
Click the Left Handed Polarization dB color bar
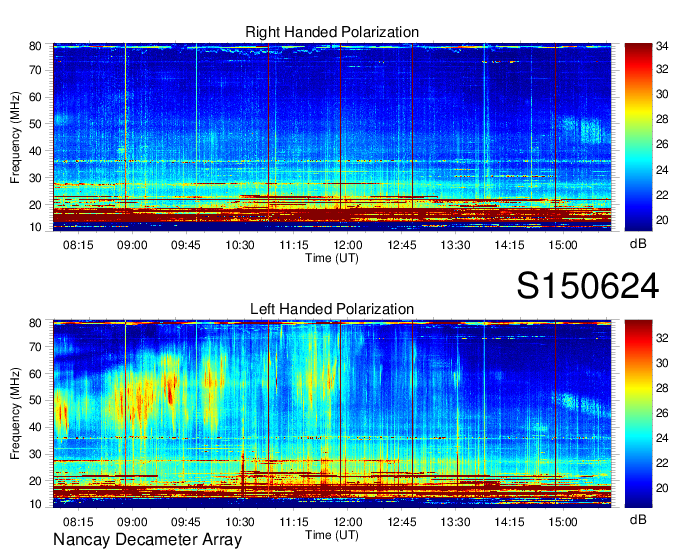click(x=638, y=414)
